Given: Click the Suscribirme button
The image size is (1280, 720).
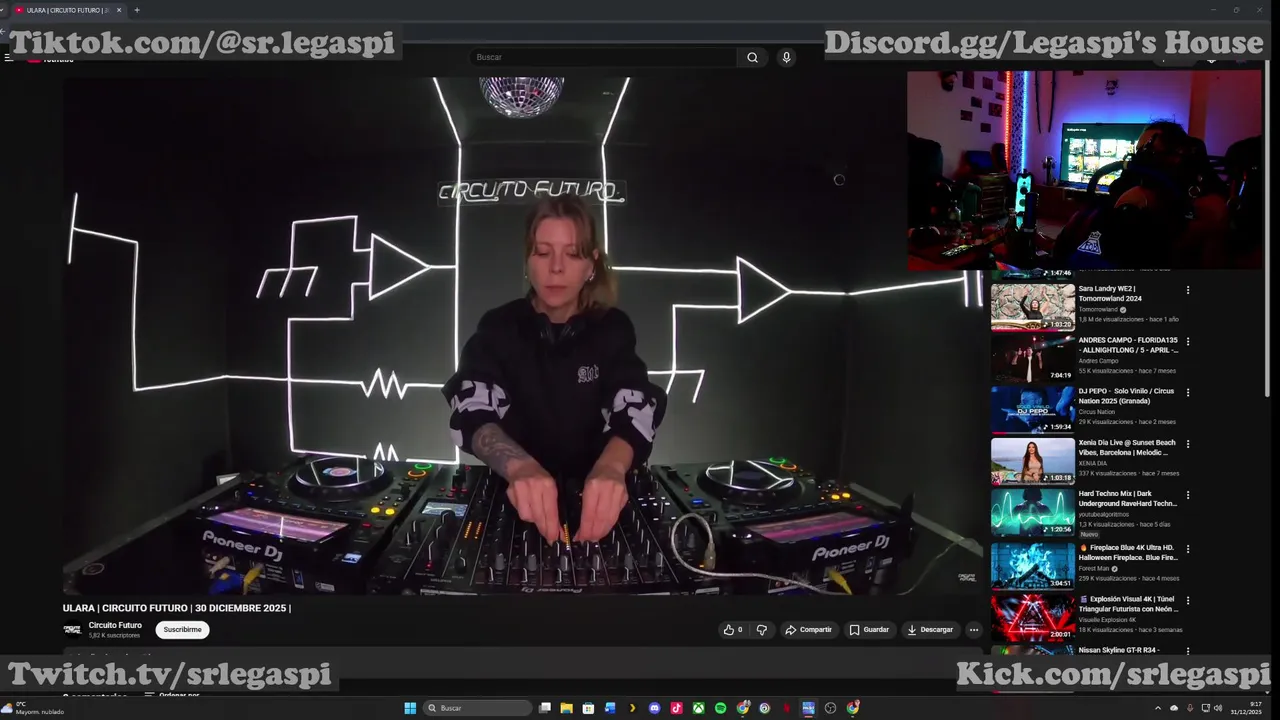Looking at the screenshot, I should (182, 630).
